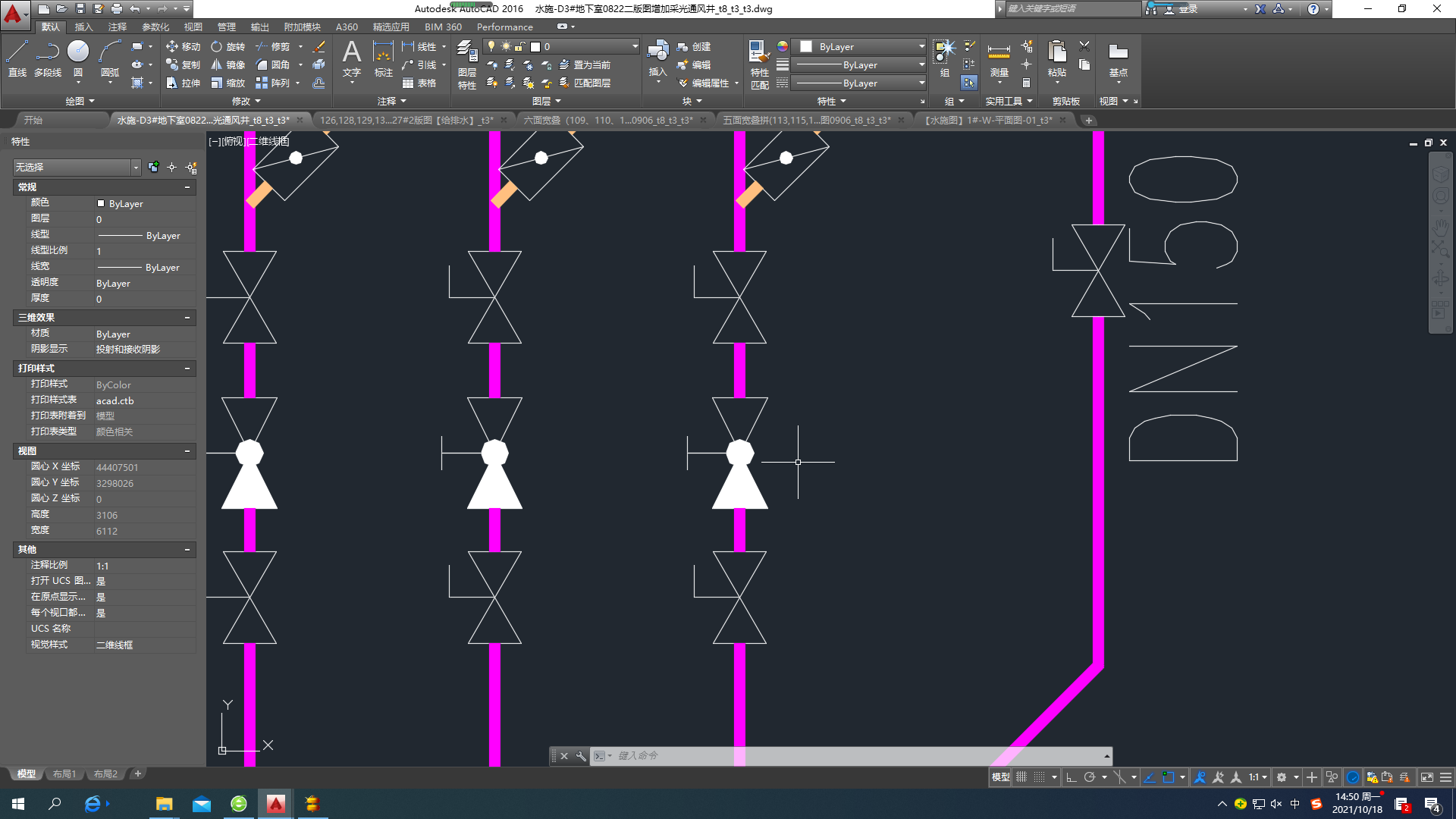1456x819 pixels.
Task: Click the 组 (Group) tool
Action: [944, 58]
